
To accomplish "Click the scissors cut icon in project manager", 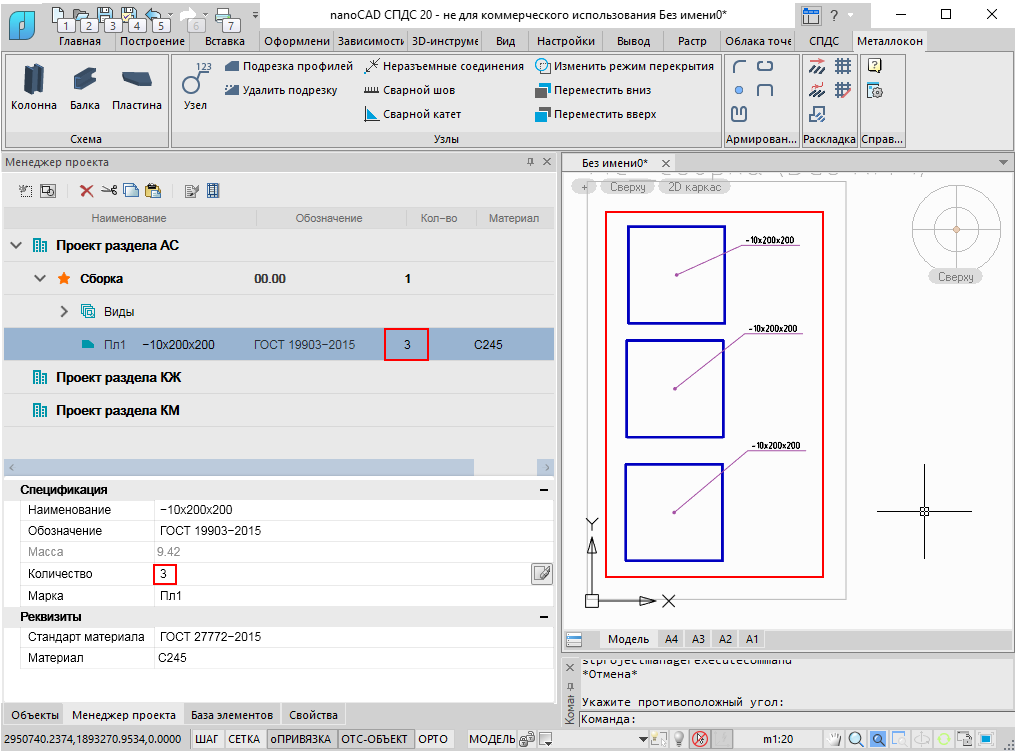I will click(x=109, y=191).
